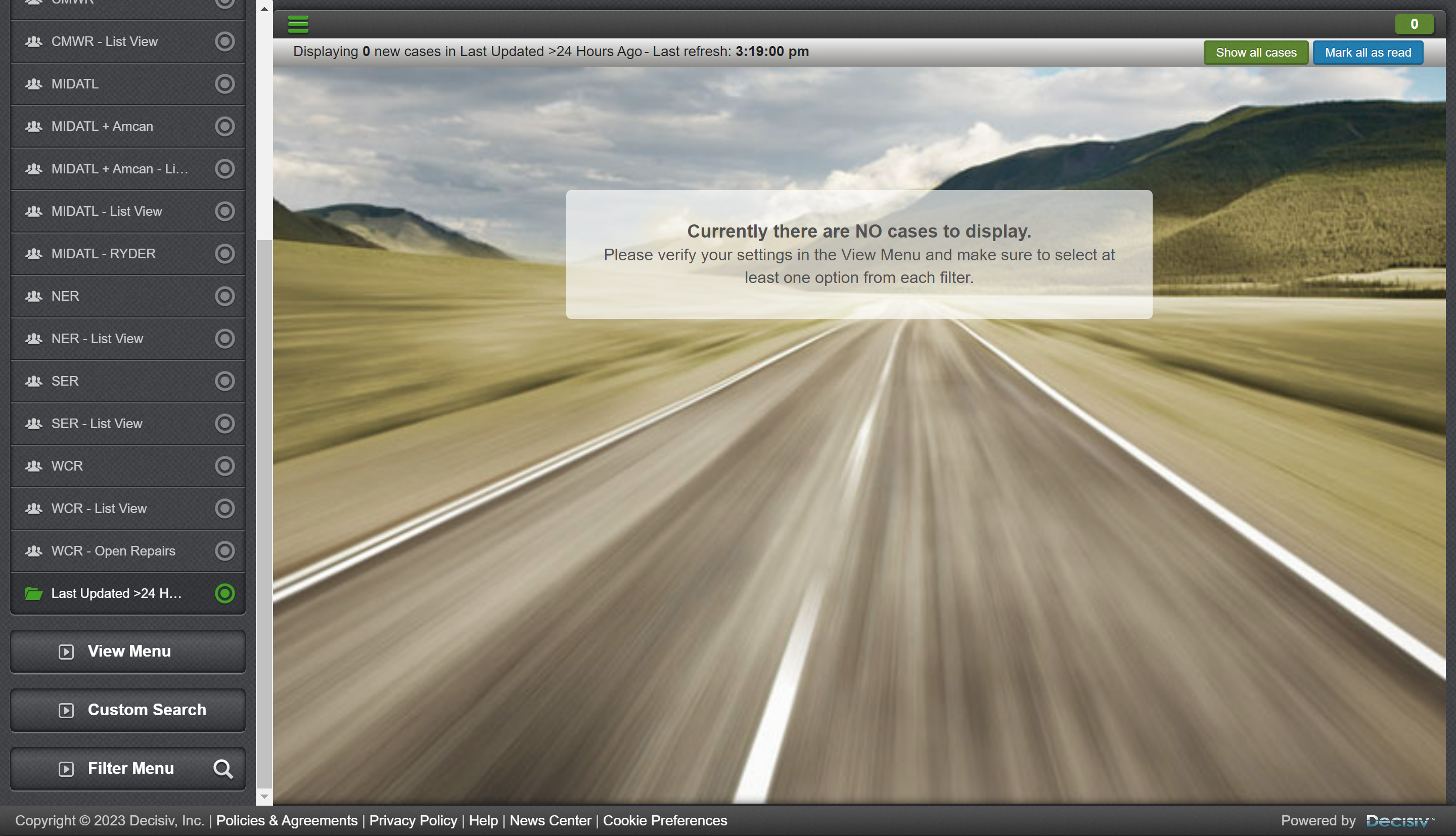Click the group icon beside WCR - Open Repairs
Image resolution: width=1456 pixels, height=836 pixels.
click(34, 551)
